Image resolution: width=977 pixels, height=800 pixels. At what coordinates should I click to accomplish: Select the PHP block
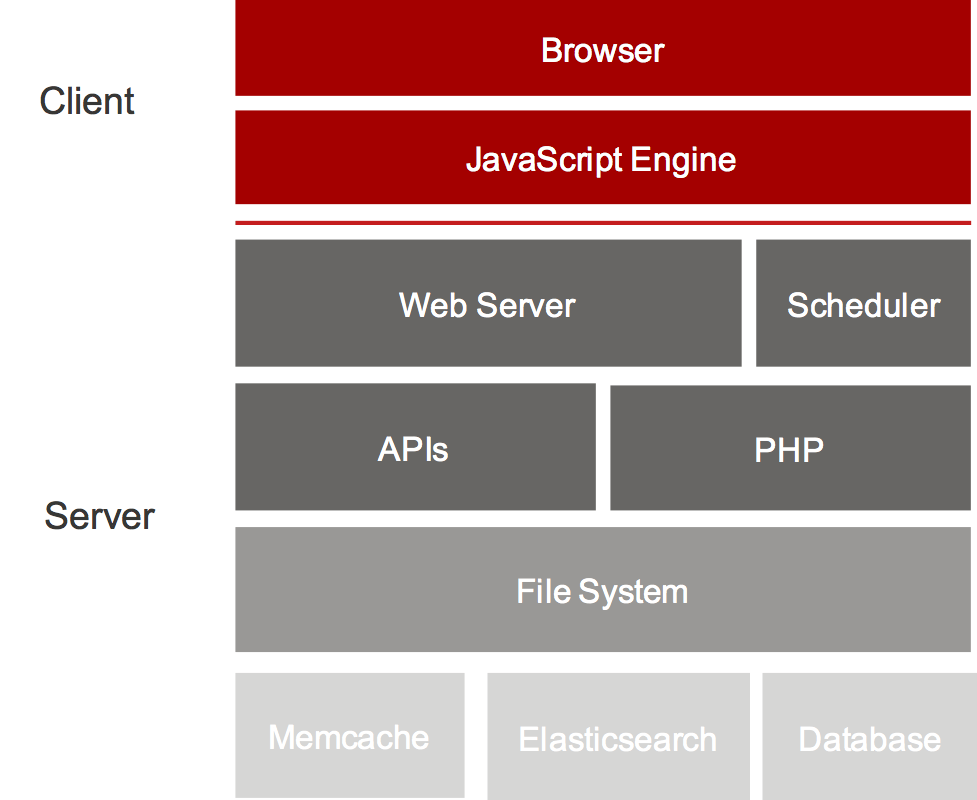click(790, 448)
